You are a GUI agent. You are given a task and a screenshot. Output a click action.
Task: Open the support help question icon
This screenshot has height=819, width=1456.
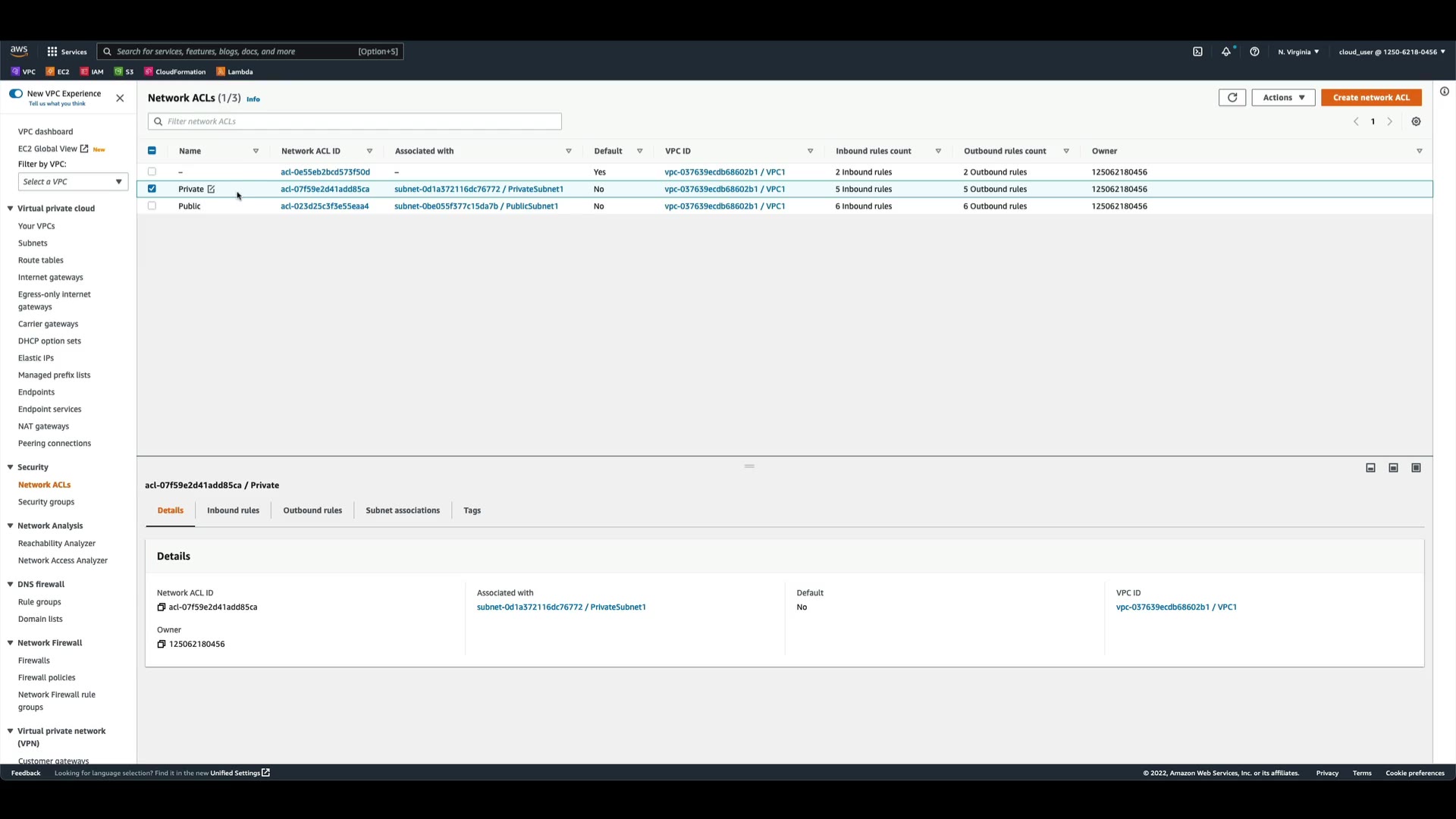point(1254,52)
